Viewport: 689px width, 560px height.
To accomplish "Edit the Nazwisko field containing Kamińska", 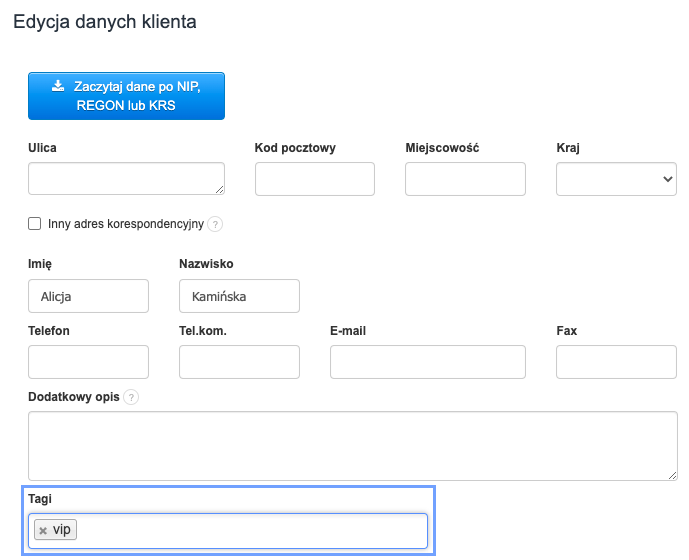I will click(x=239, y=296).
